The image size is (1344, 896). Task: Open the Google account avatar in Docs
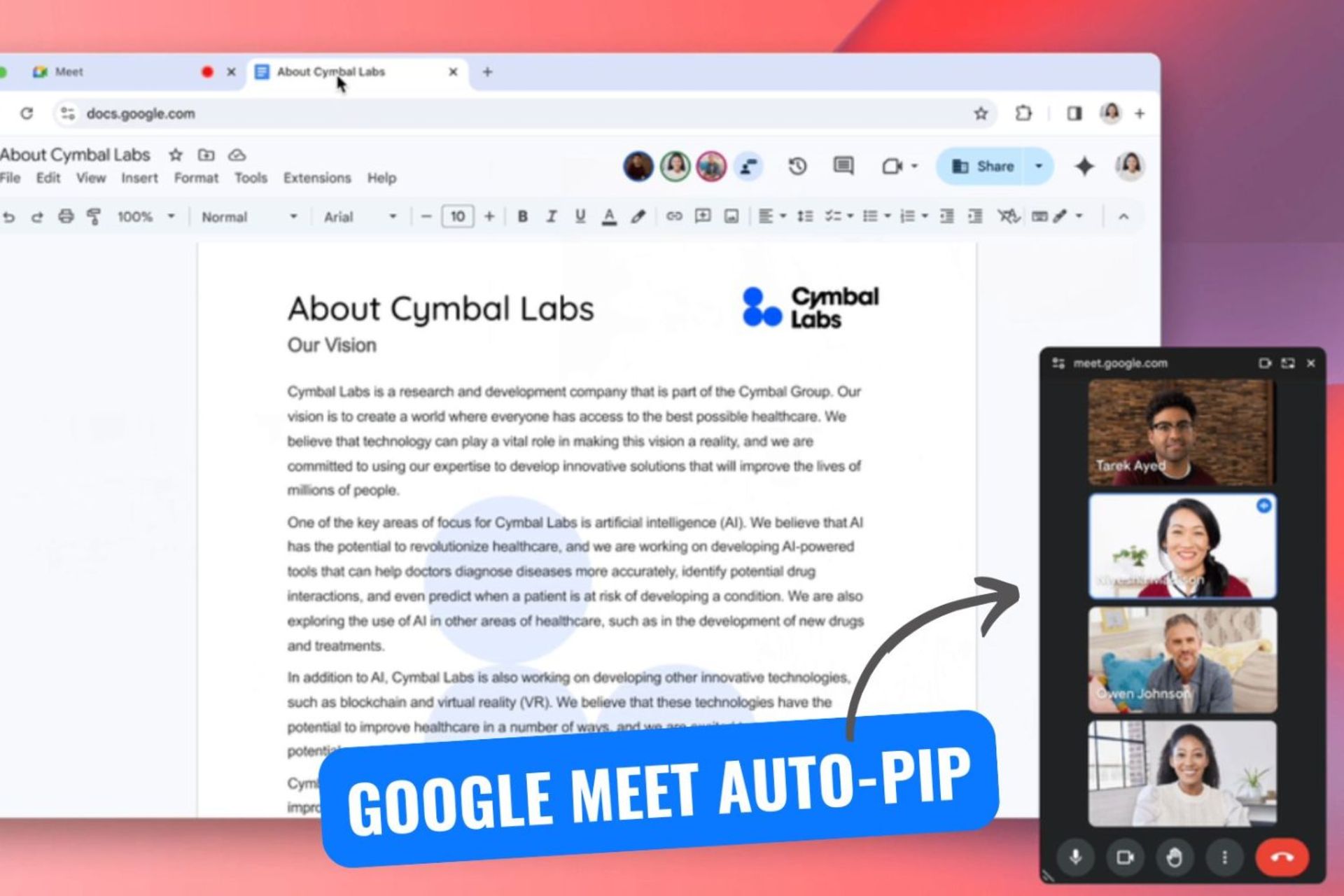(x=1130, y=166)
